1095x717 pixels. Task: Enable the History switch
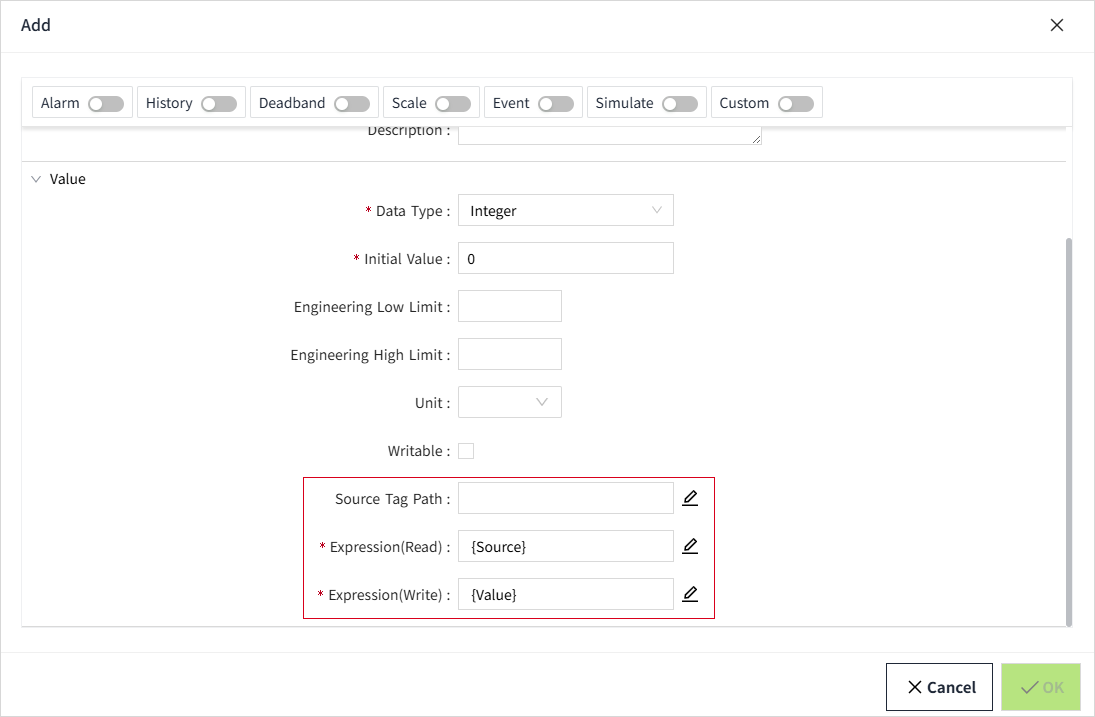(219, 103)
